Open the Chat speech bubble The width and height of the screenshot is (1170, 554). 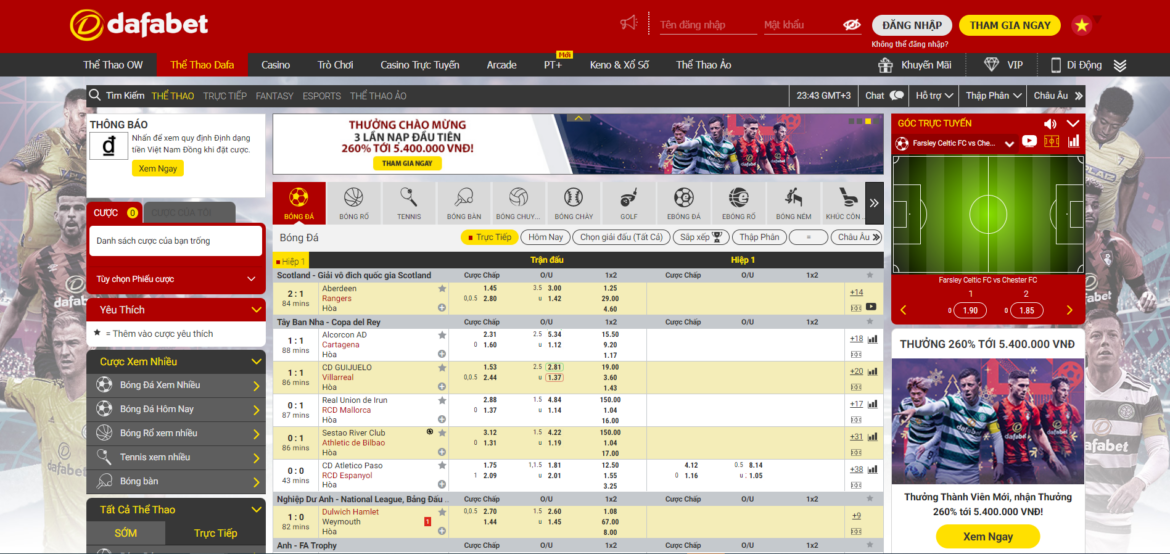coord(896,96)
